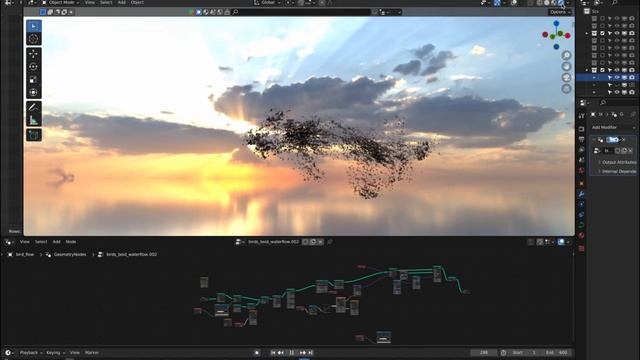The width and height of the screenshot is (640, 360).
Task: Switch viewport to wireframe shading
Action: click(540, 3)
